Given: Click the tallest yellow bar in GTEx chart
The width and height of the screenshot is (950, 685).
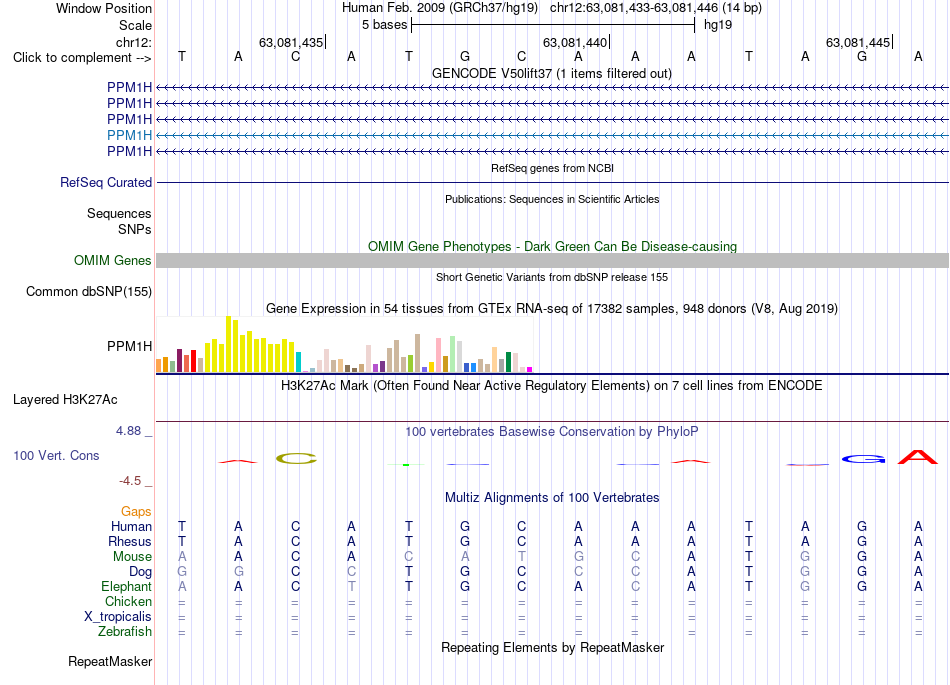Looking at the screenshot, I should pos(228,344).
